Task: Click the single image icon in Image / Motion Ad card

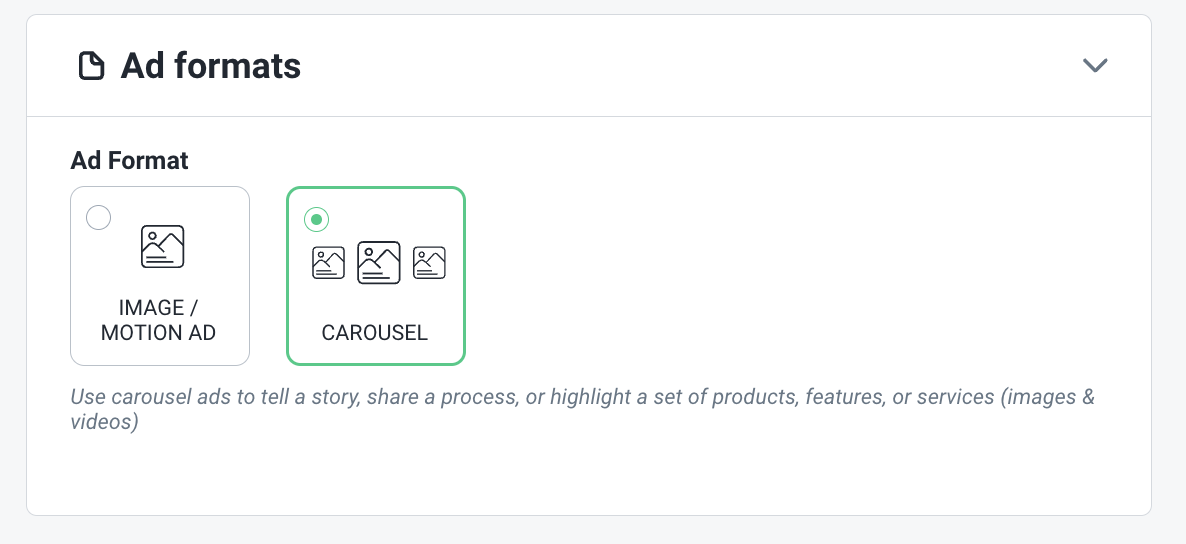Action: [x=163, y=246]
